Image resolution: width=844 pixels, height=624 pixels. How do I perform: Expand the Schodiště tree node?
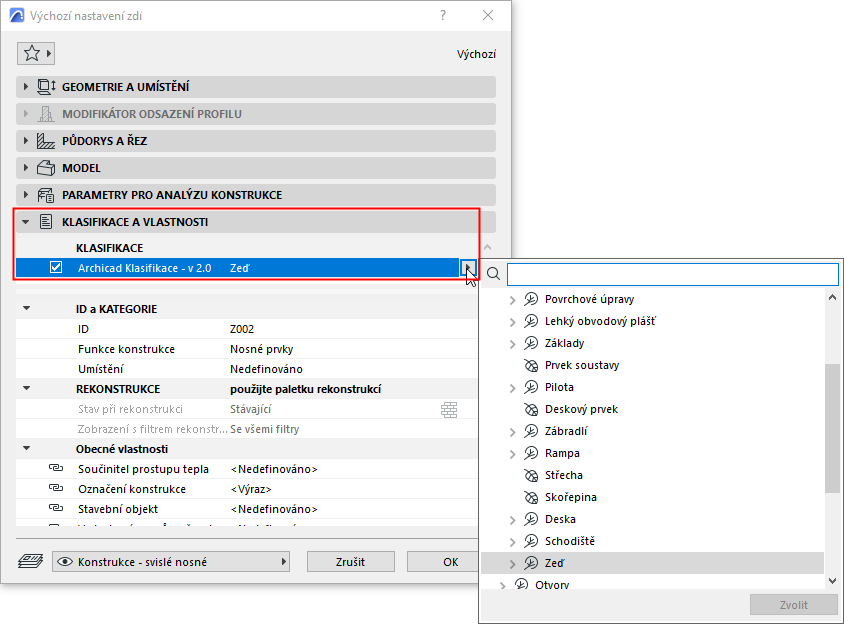pos(512,542)
